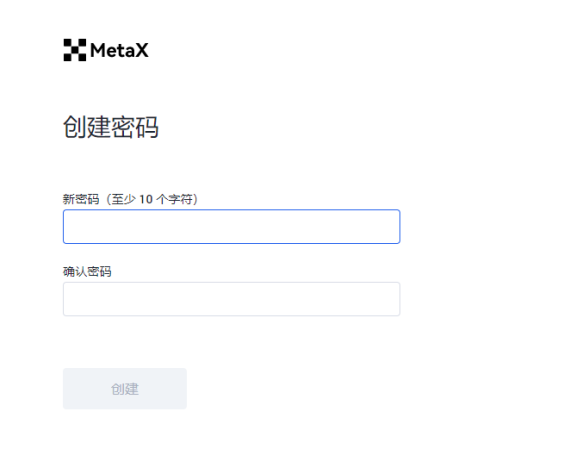Screen dimensions: 576x449
Task: Open the home page via MetaX logo
Action: coord(106,50)
